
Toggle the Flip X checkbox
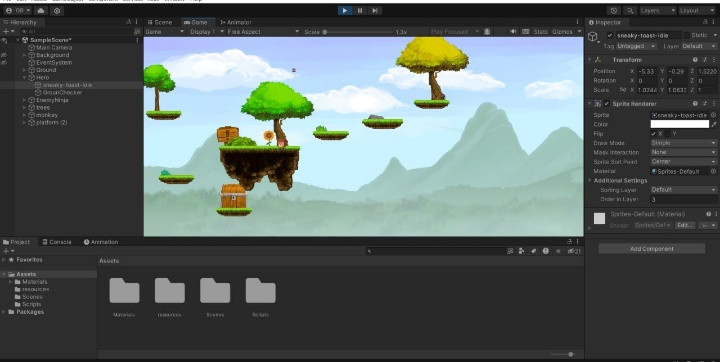(653, 134)
